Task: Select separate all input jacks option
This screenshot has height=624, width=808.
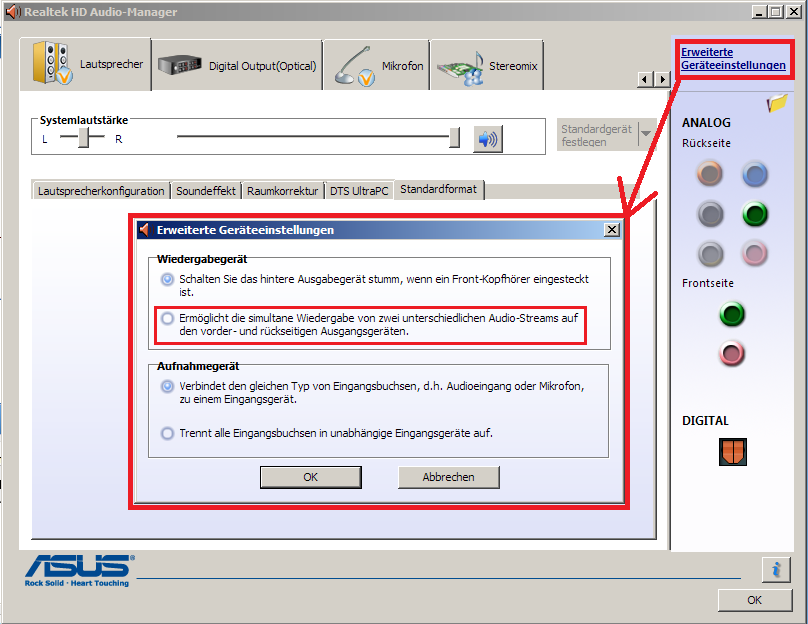Action: pyautogui.click(x=167, y=433)
